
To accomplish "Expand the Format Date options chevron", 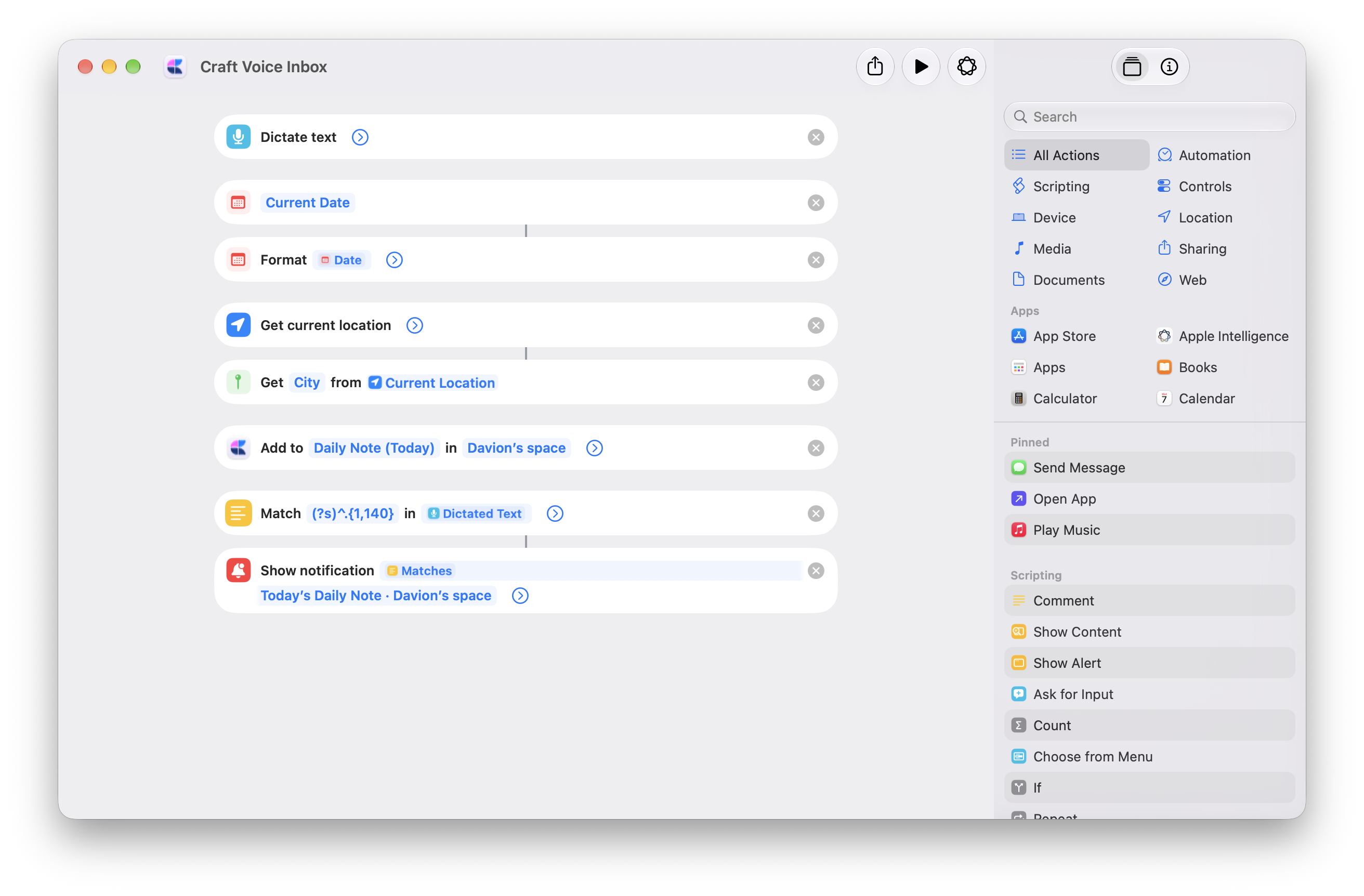I will coord(395,259).
